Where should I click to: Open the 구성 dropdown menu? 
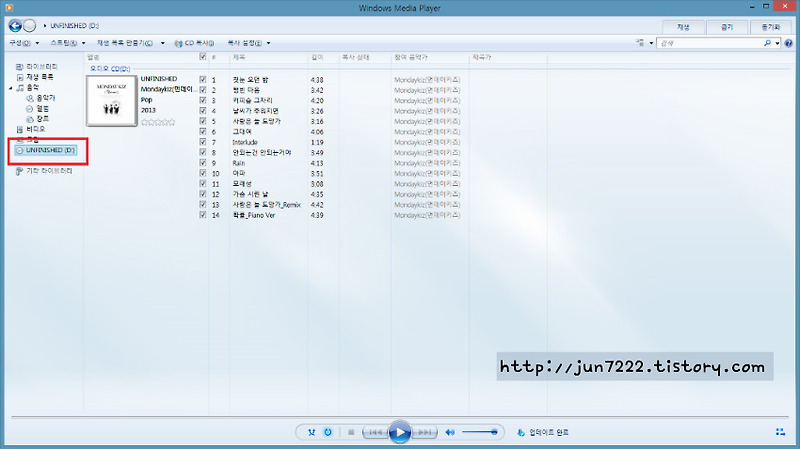pos(24,43)
